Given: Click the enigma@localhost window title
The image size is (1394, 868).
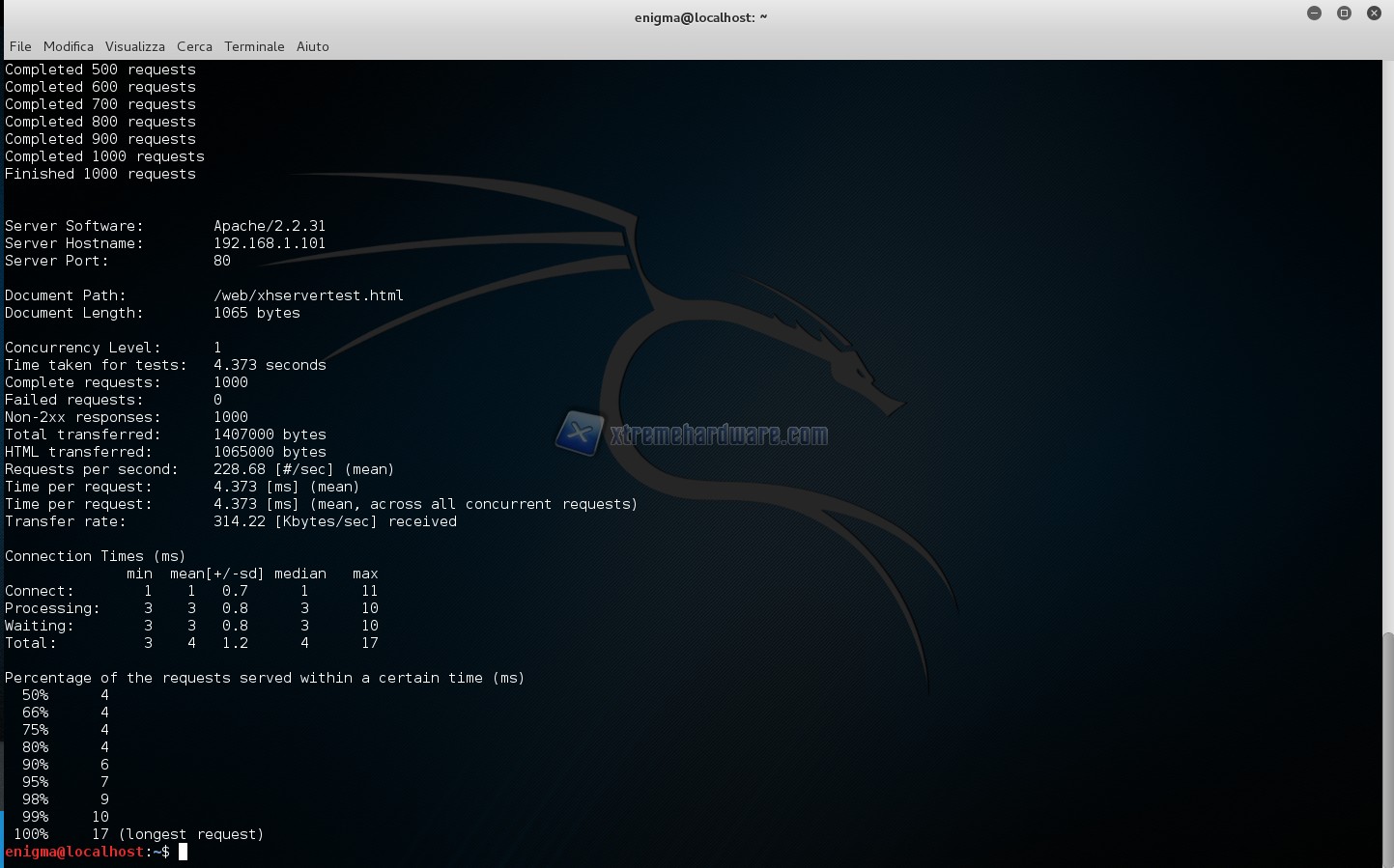Looking at the screenshot, I should pos(700,17).
